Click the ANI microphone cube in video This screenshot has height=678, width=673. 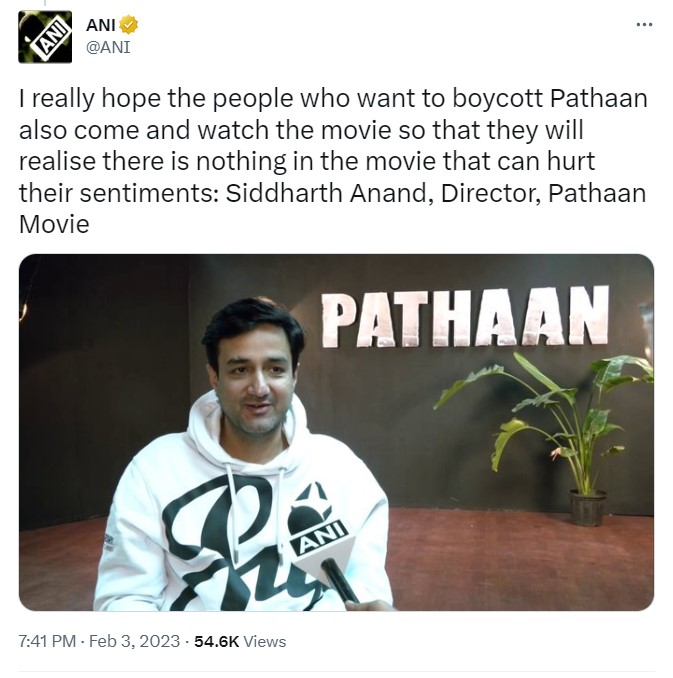(321, 530)
